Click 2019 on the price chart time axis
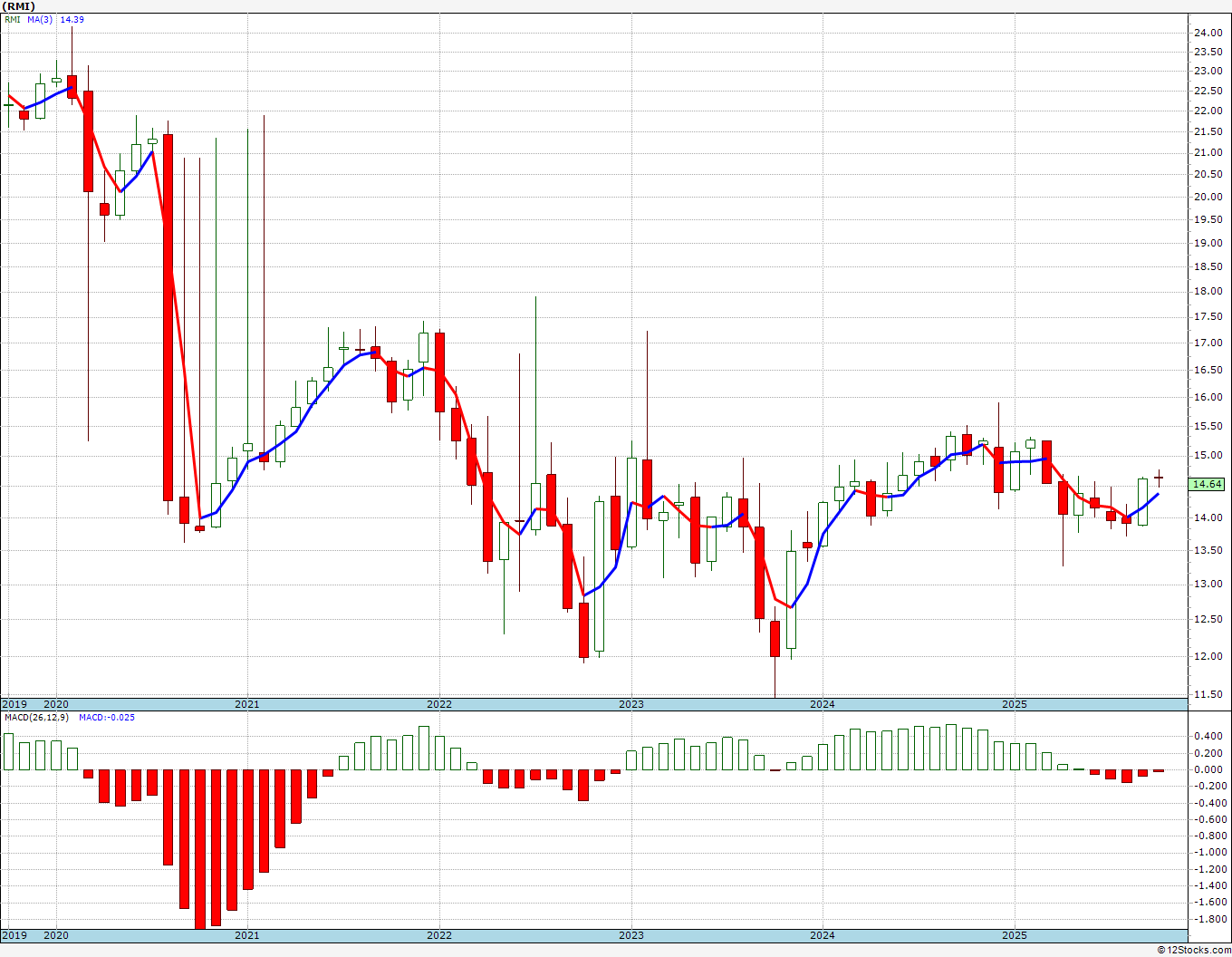Viewport: 1232px width, 957px height. coord(14,704)
